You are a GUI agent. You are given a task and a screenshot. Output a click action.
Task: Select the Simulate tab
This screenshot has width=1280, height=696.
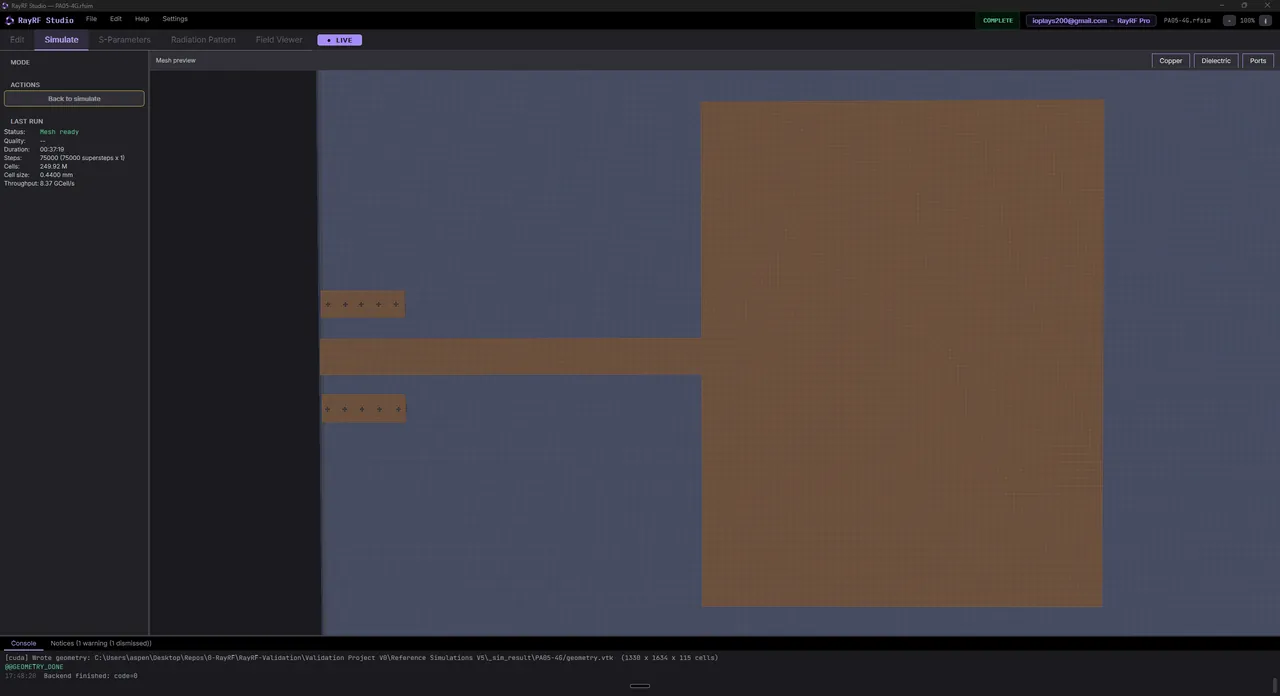[61, 40]
